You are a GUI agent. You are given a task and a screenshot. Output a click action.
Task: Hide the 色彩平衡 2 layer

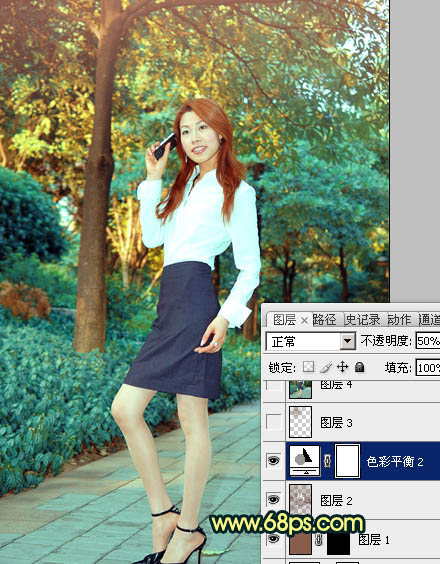[x=273, y=460]
